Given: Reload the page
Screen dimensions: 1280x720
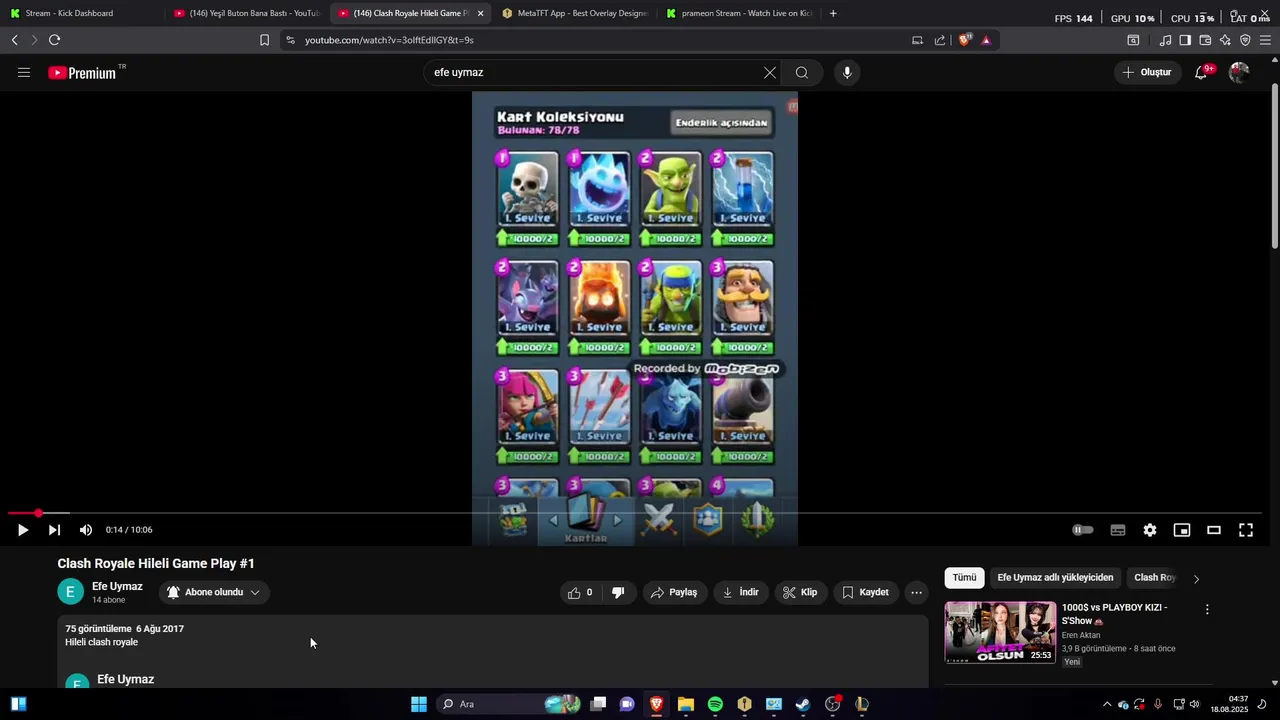Looking at the screenshot, I should (x=54, y=40).
